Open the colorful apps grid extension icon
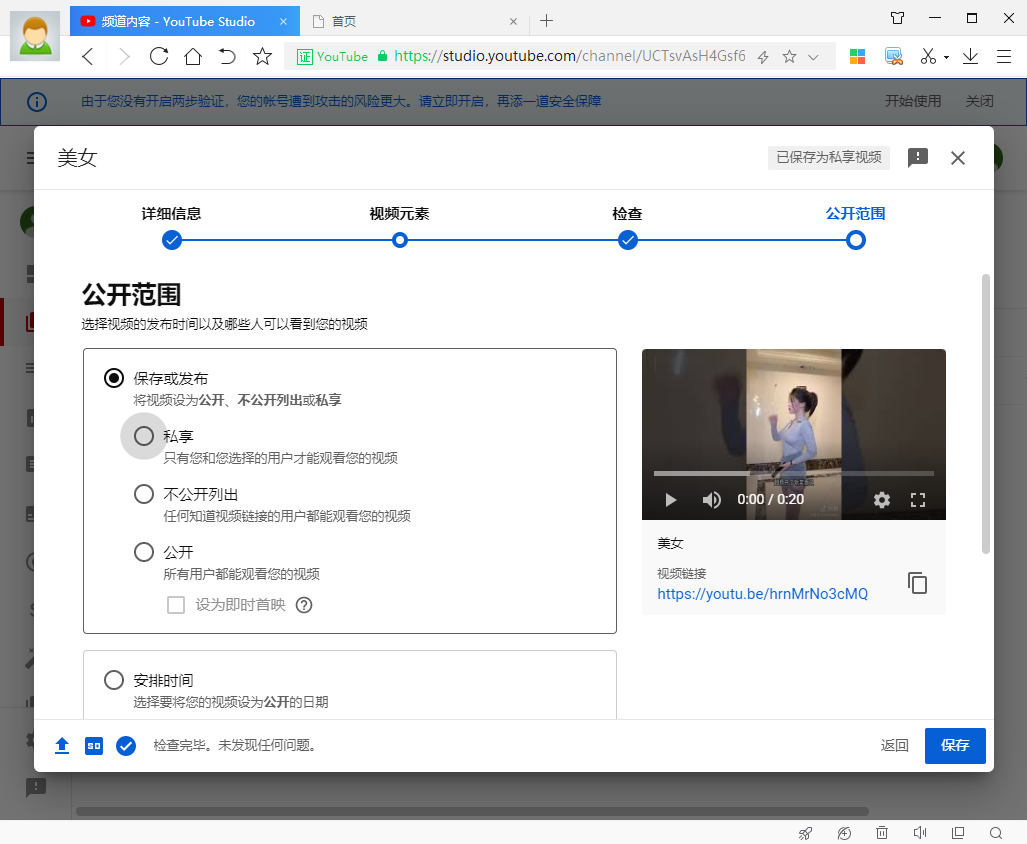 tap(857, 57)
